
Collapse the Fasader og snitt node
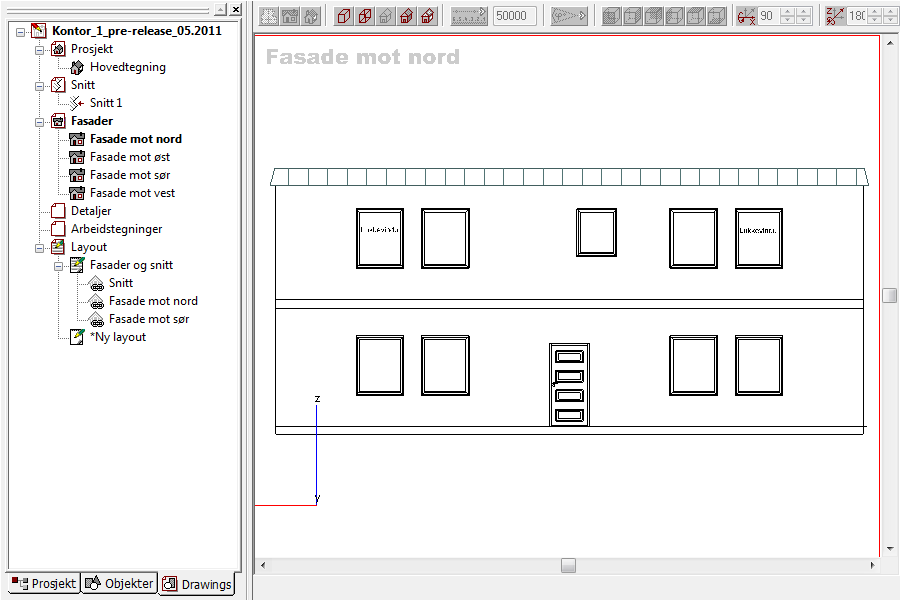(58, 266)
